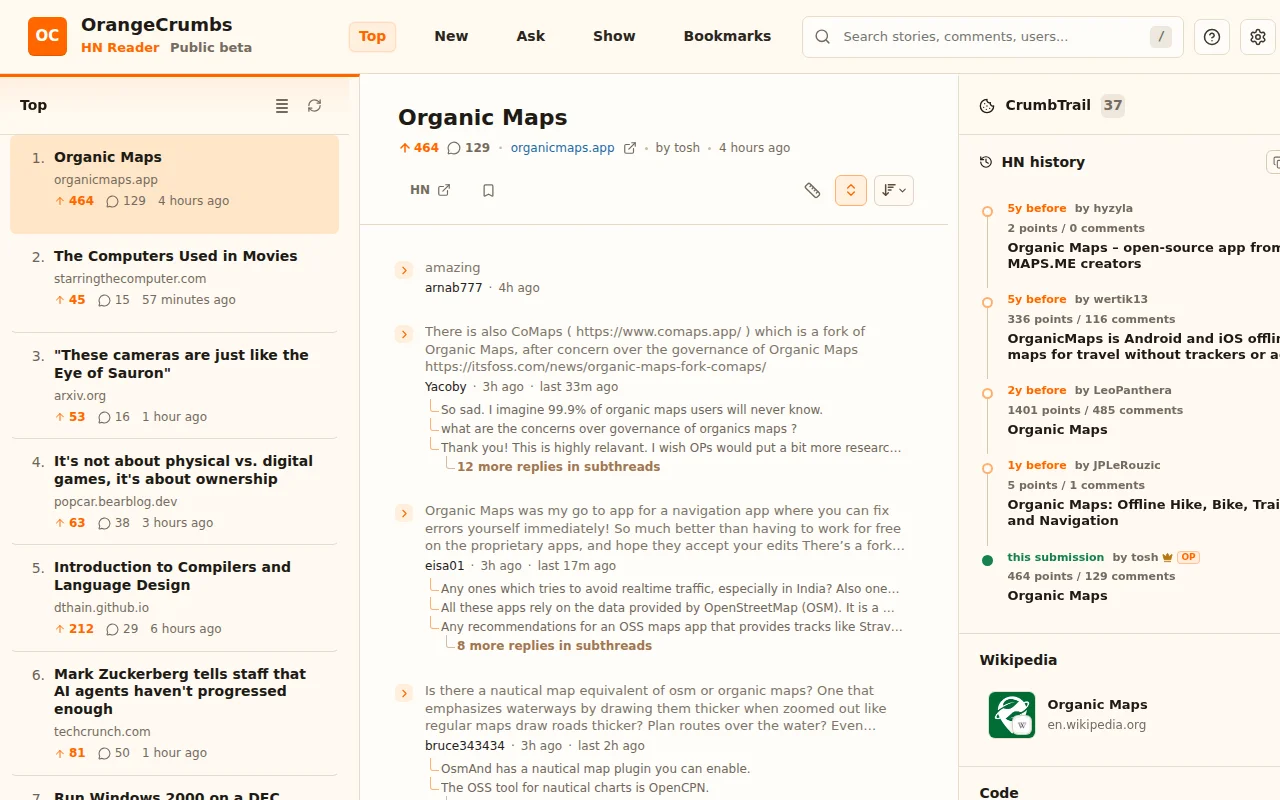Click the comment bubble beside 50 comments
Screen dimensions: 1280x800
(104, 753)
